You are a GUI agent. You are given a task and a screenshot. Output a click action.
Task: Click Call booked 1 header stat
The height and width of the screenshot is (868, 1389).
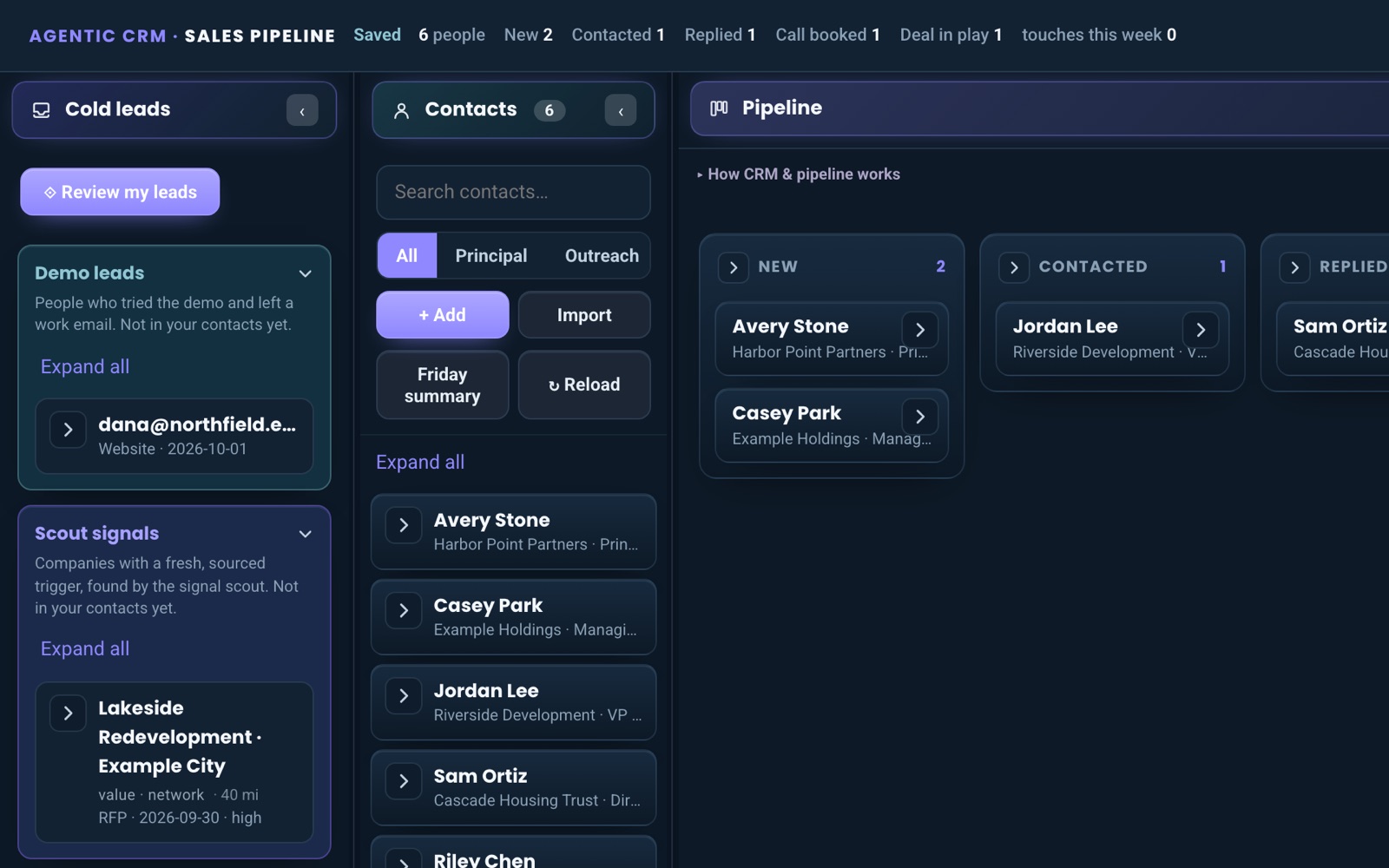[828, 35]
